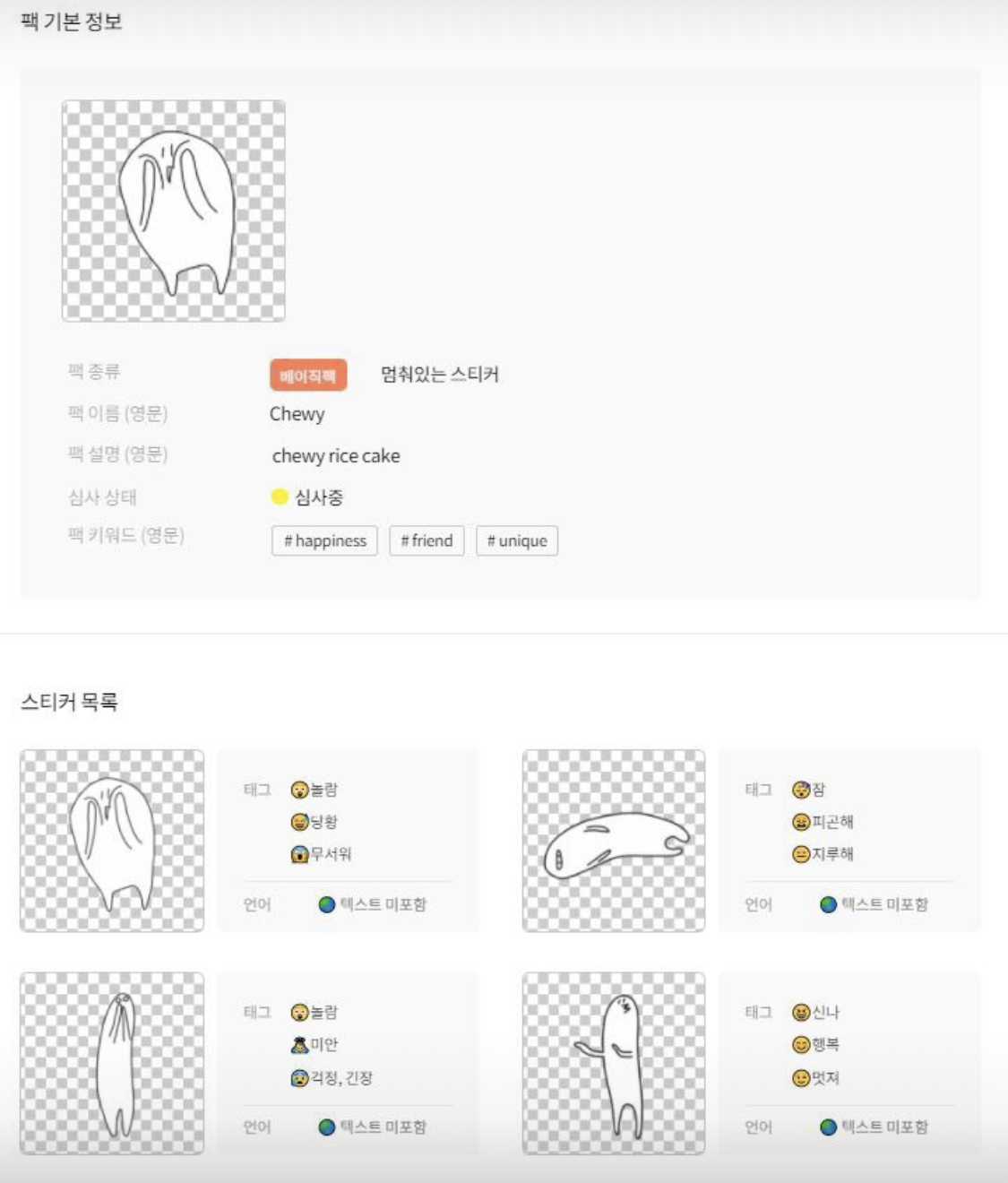Click the 당황 emoji tag icon

pos(299,822)
